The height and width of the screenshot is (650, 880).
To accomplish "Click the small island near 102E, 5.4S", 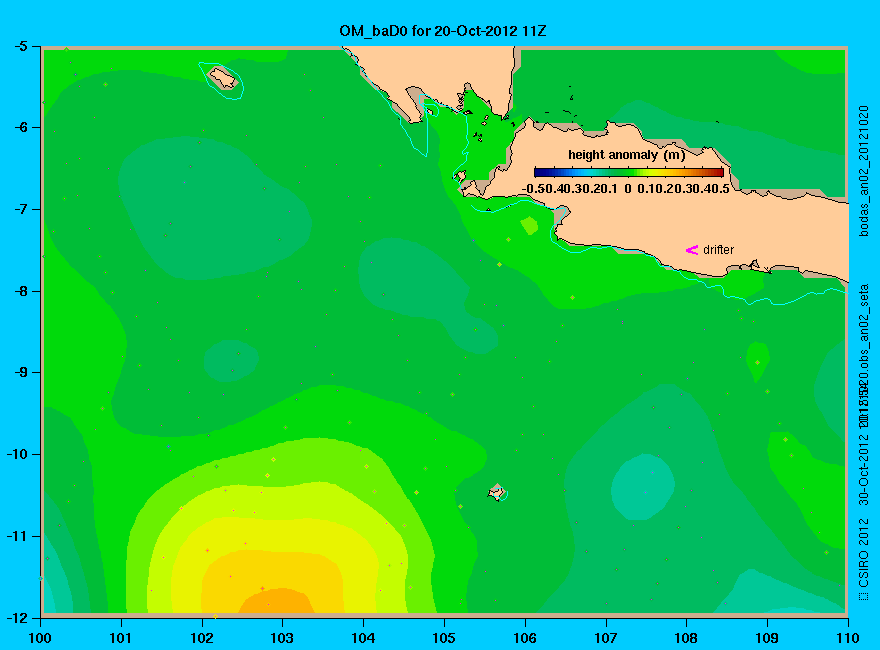I will point(223,77).
